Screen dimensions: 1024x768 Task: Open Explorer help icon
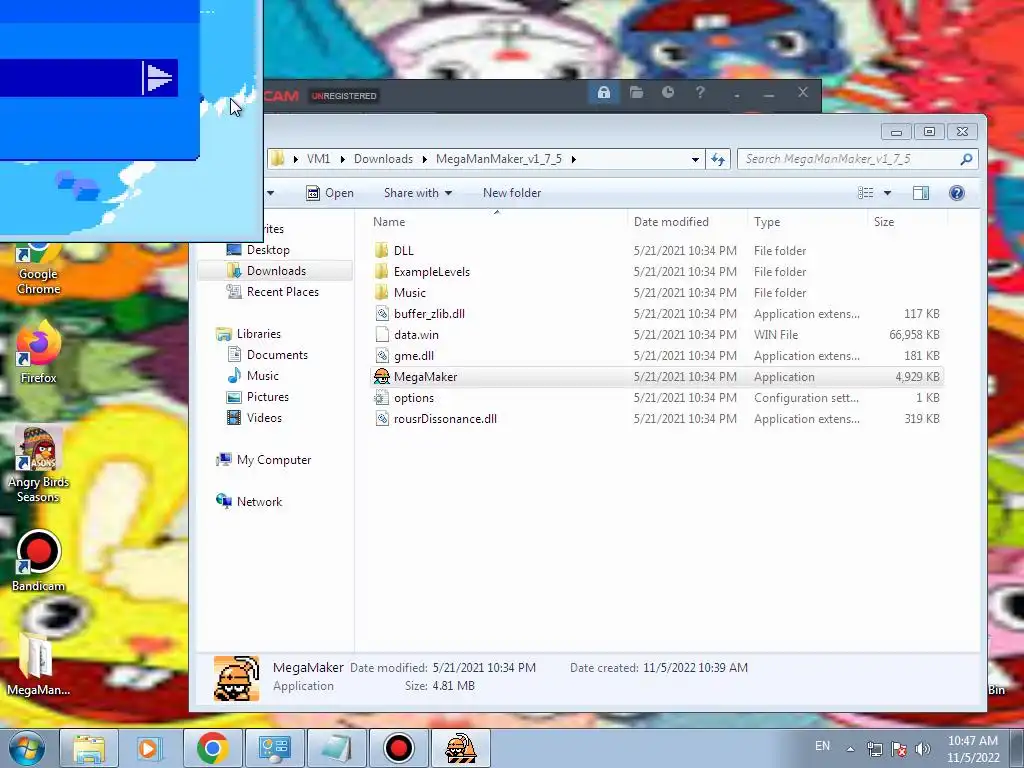pos(957,193)
